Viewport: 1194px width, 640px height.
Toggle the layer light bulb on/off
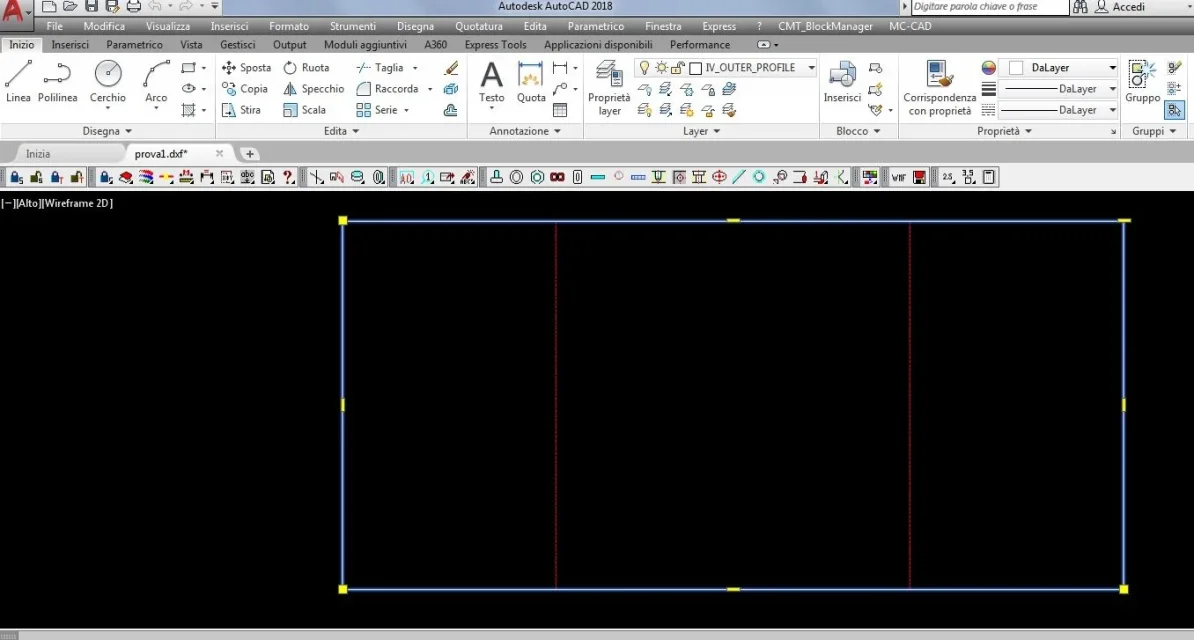pos(644,68)
